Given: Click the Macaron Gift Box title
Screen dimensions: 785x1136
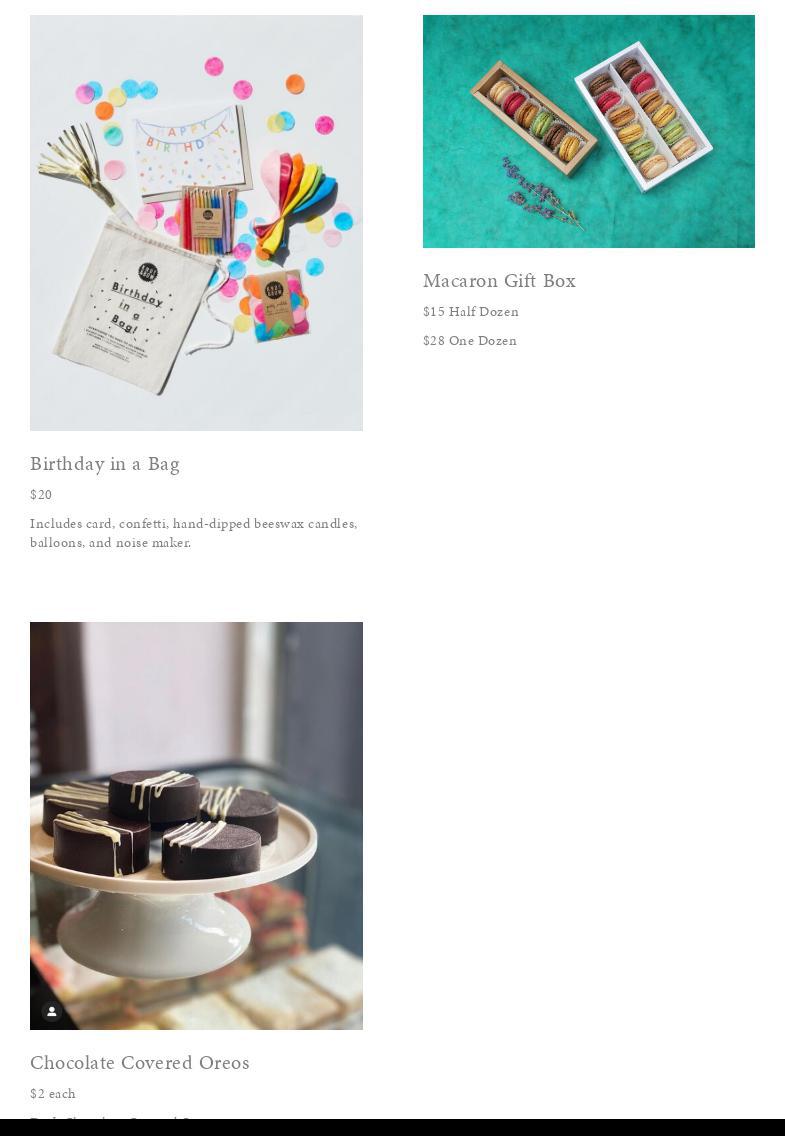Looking at the screenshot, I should [500, 280].
